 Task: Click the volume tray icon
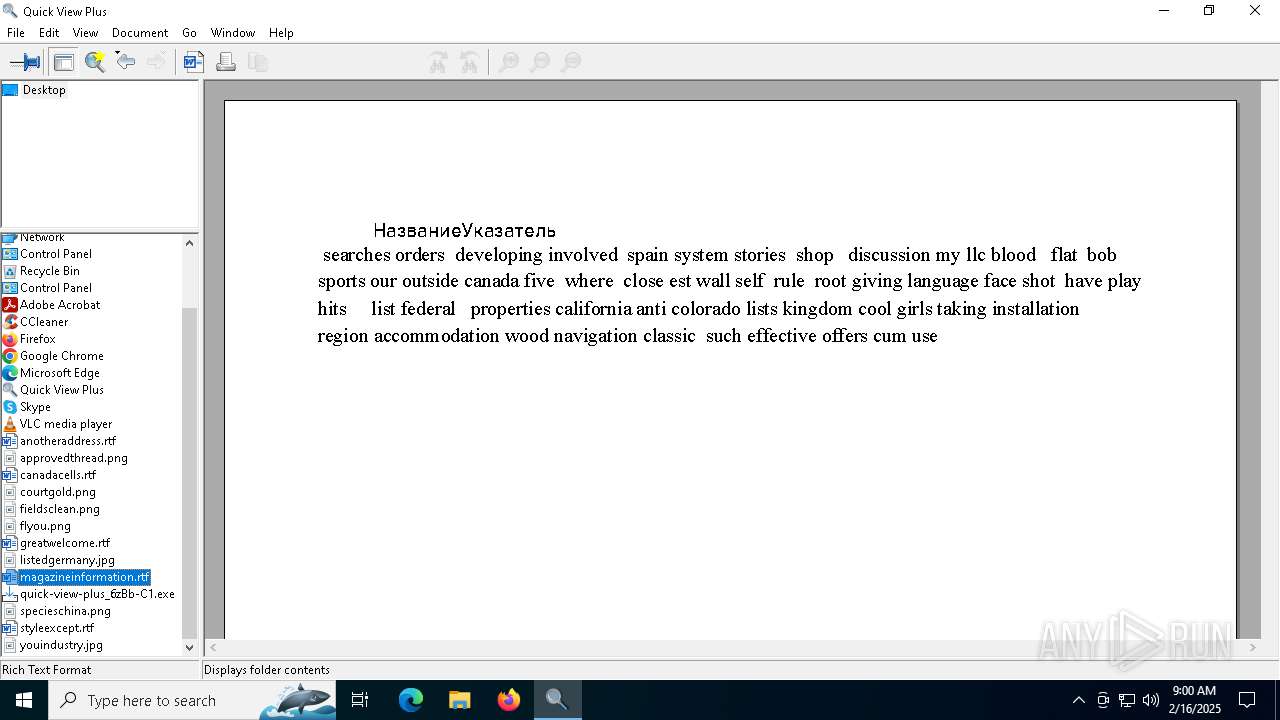pyautogui.click(x=1151, y=700)
